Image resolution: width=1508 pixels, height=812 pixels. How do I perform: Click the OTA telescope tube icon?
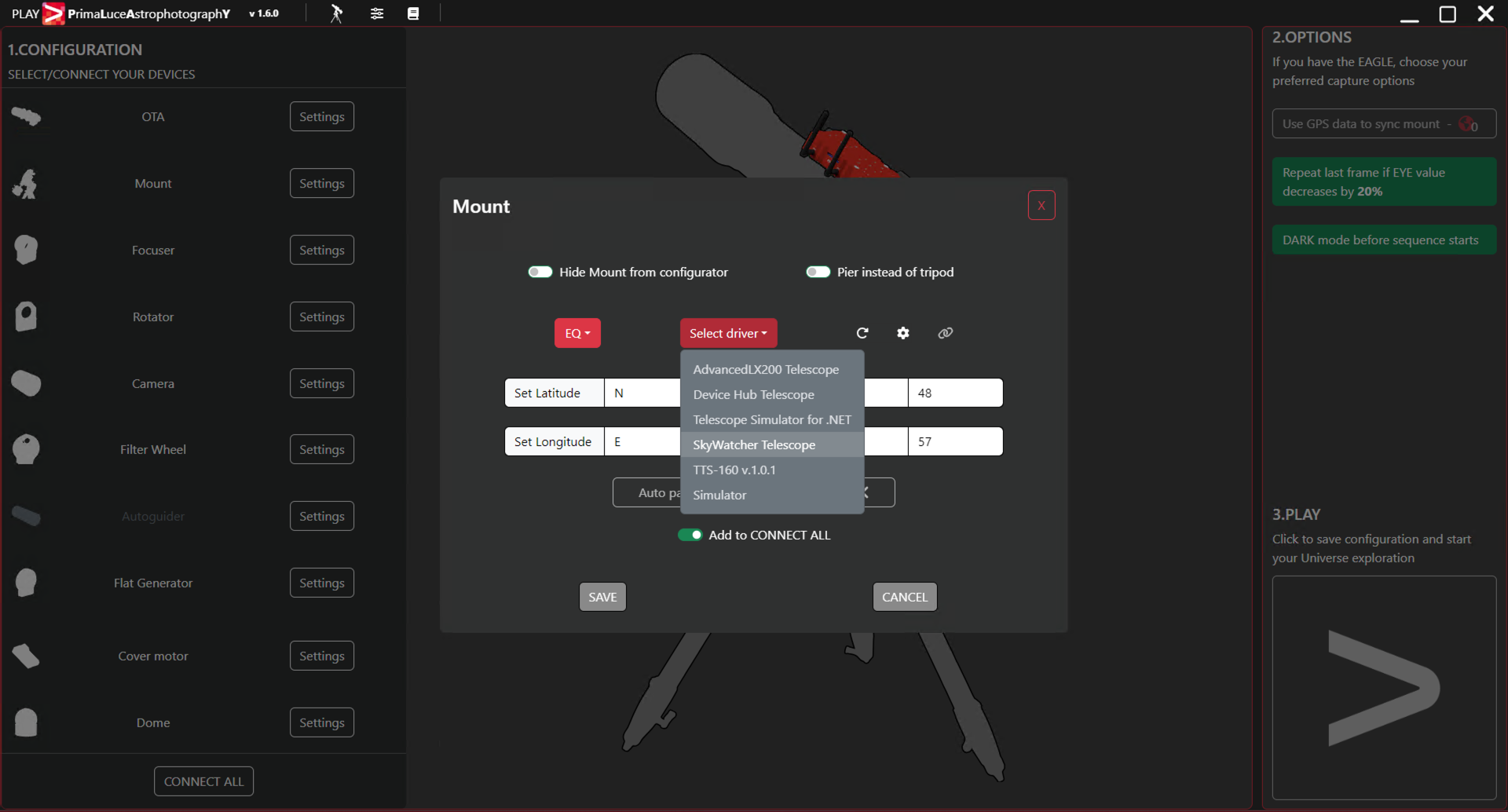pyautogui.click(x=26, y=117)
